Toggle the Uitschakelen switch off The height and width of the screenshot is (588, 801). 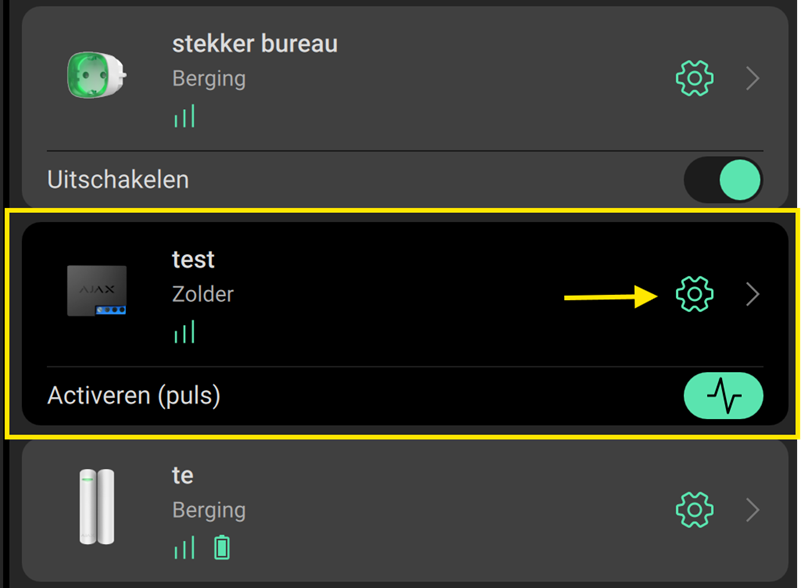tap(723, 181)
